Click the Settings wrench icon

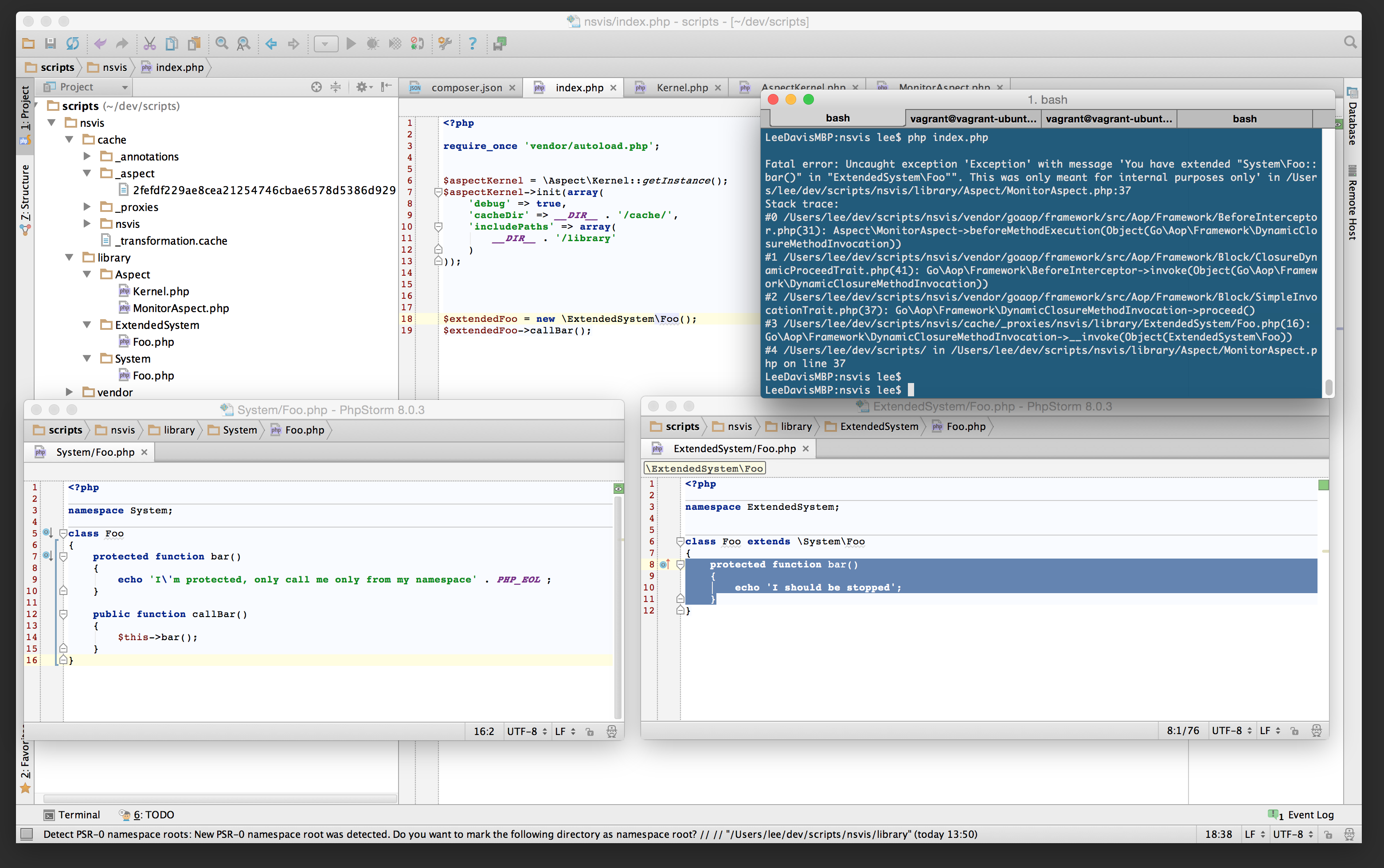445,43
